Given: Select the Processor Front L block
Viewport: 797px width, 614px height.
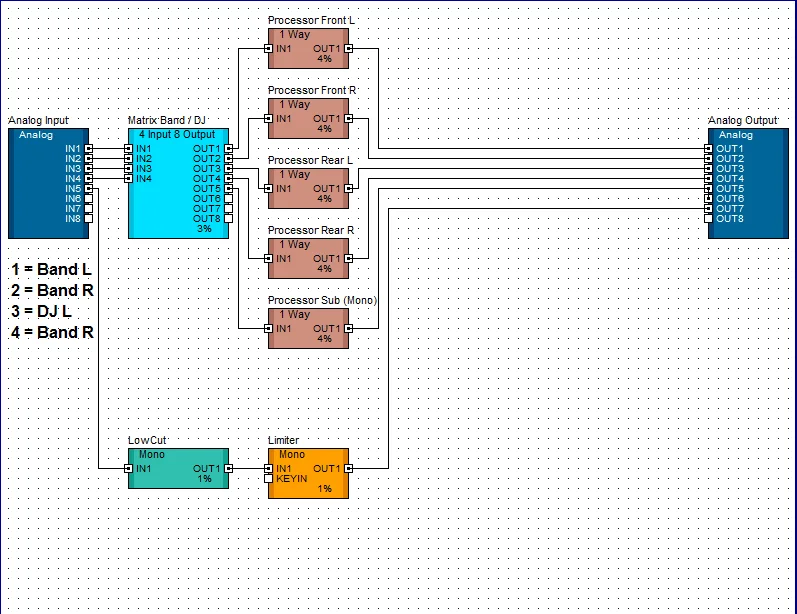Looking at the screenshot, I should coord(309,48).
